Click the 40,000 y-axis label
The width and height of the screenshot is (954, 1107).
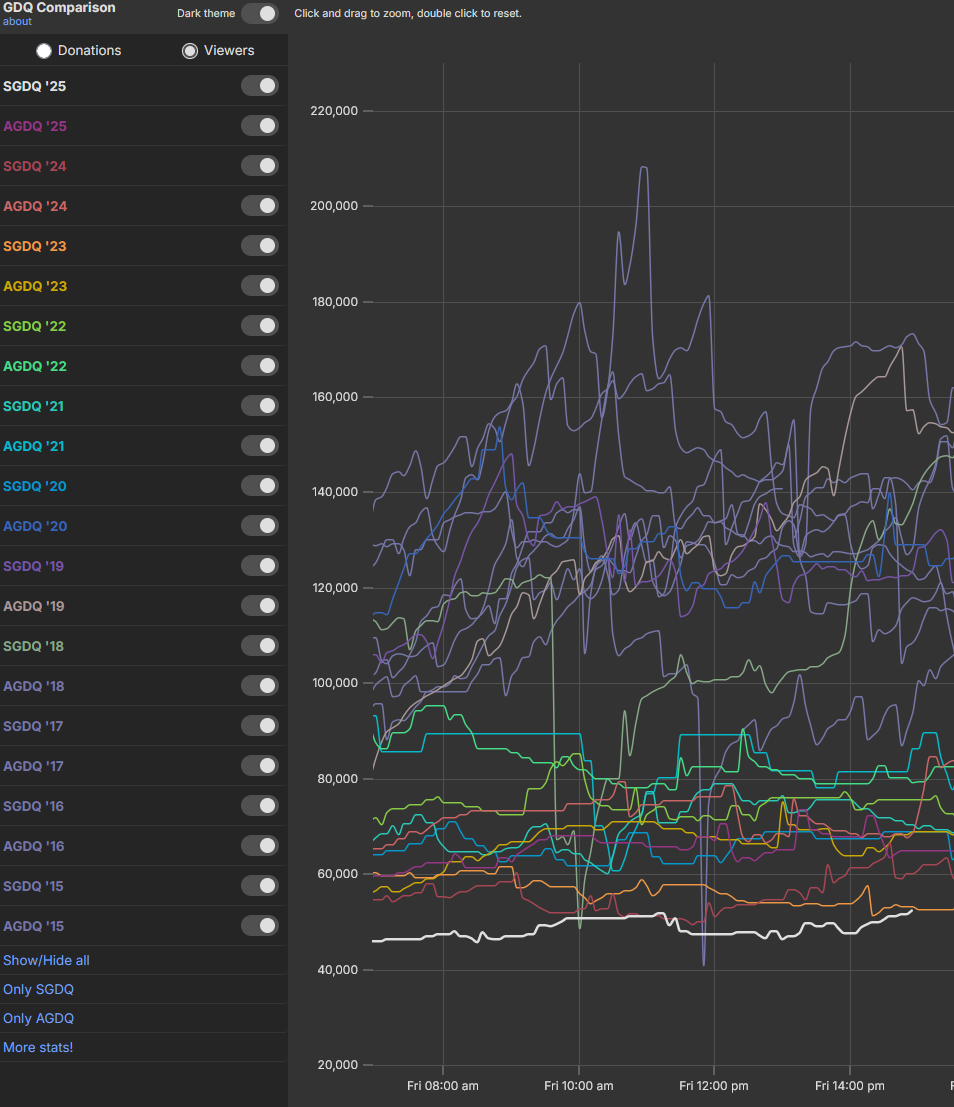[338, 969]
